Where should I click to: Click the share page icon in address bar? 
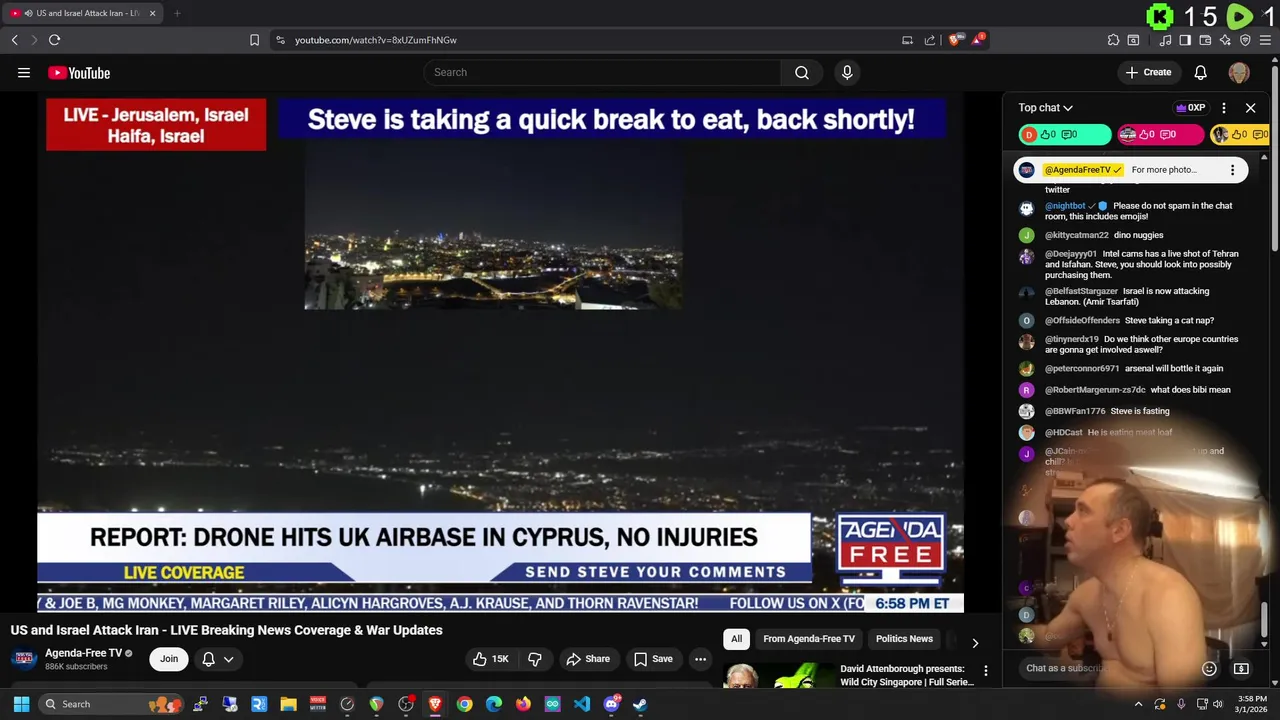(x=930, y=40)
